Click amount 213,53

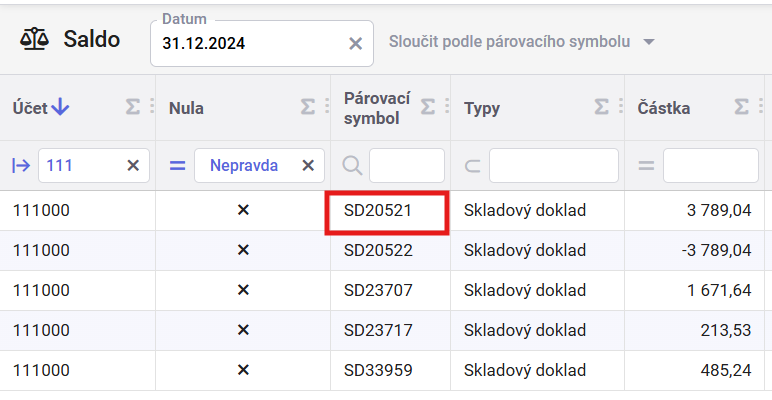726,330
